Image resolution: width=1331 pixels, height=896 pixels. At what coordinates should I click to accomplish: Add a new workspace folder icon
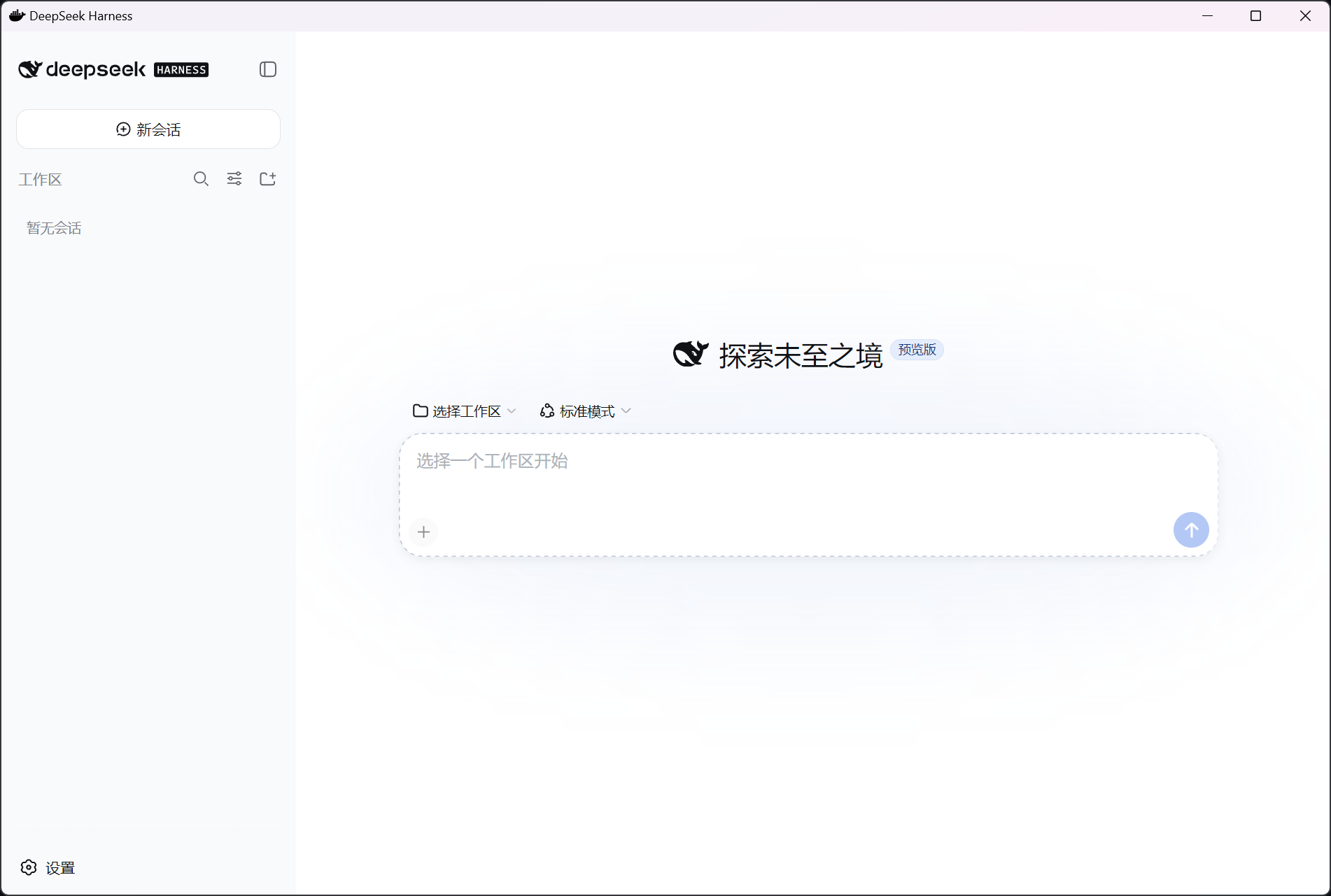[x=268, y=179]
